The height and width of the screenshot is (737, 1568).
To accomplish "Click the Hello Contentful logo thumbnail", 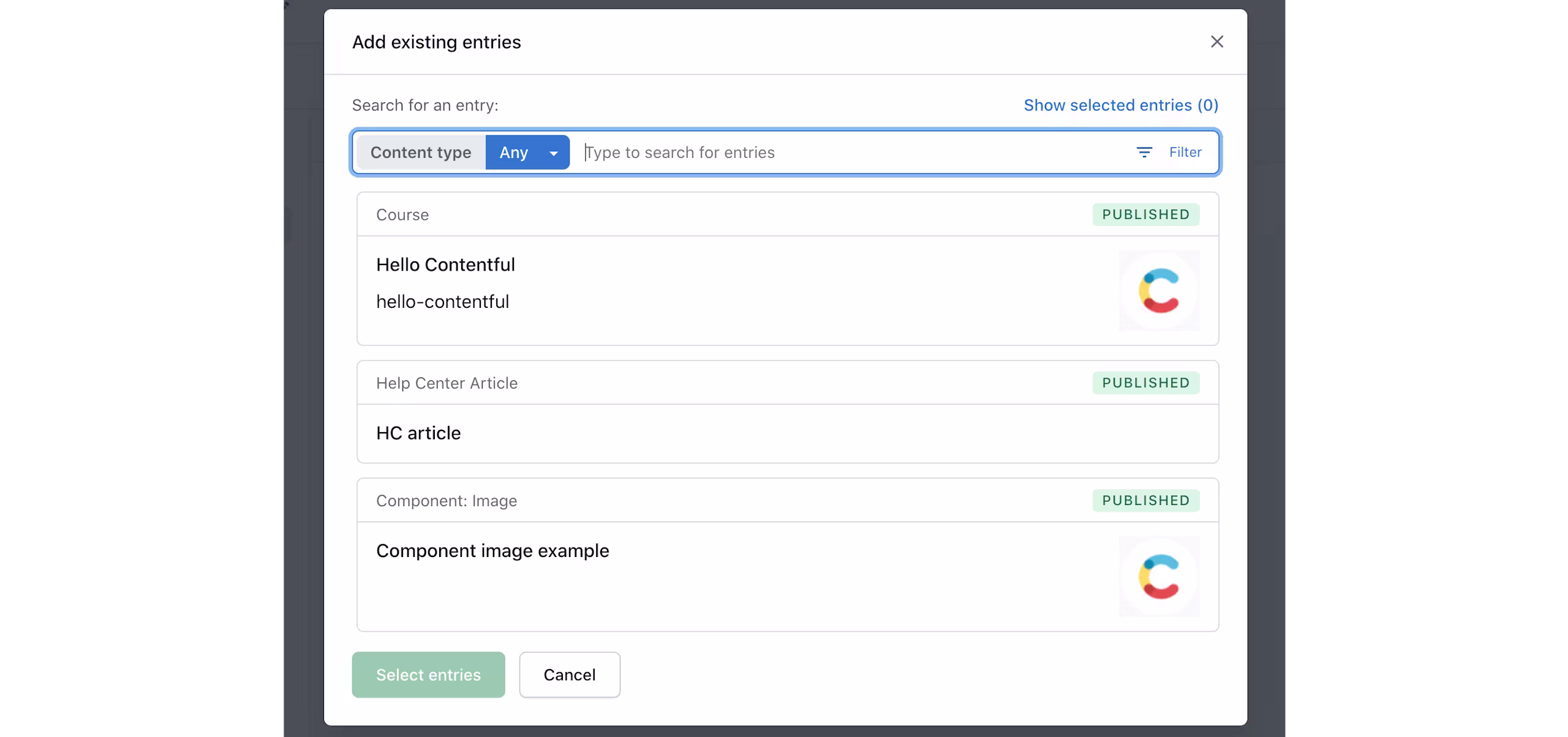I will point(1159,291).
